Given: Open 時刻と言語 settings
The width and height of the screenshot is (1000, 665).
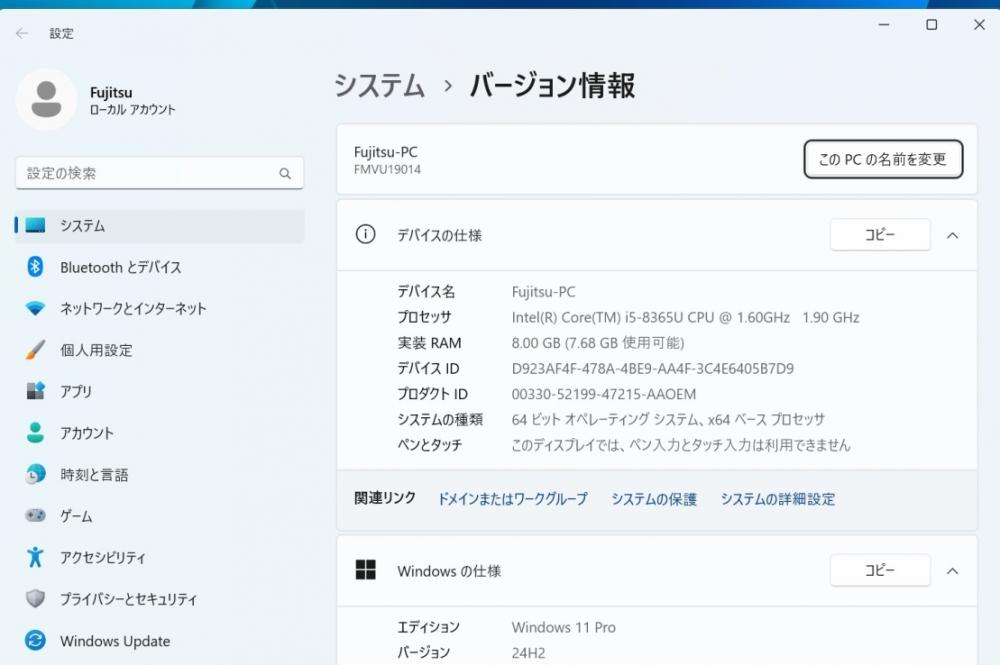Looking at the screenshot, I should click(x=159, y=474).
